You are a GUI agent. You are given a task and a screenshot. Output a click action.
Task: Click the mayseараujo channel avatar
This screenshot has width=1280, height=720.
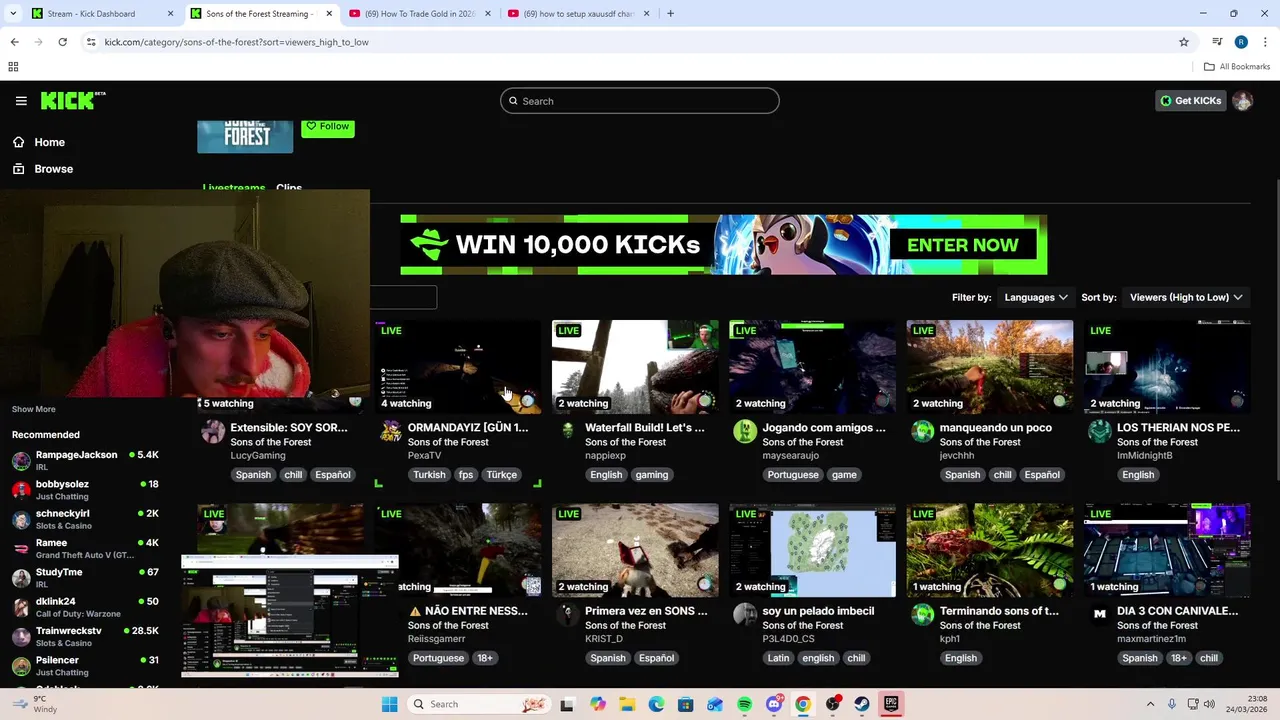(x=745, y=431)
